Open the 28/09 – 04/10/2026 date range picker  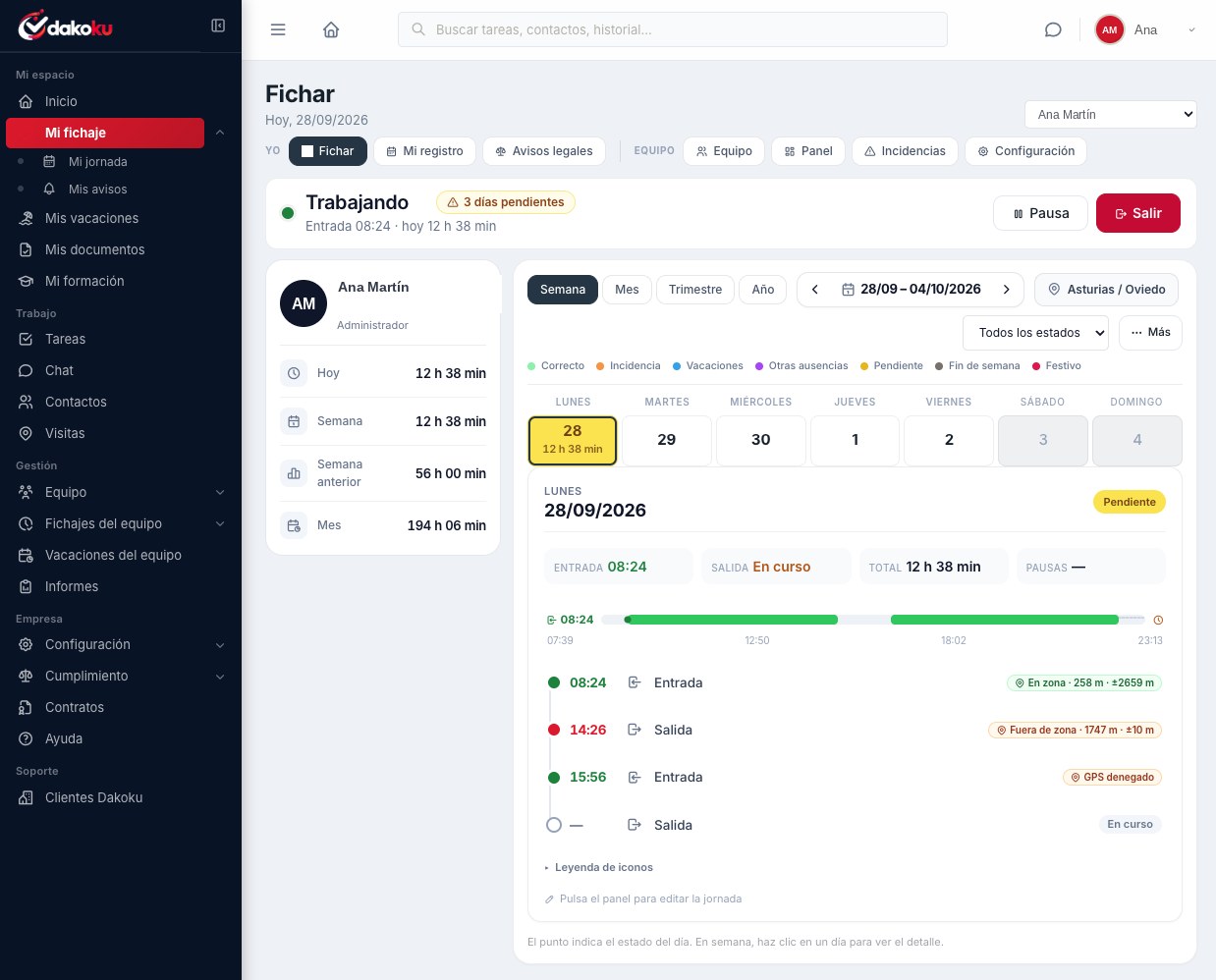click(x=911, y=290)
